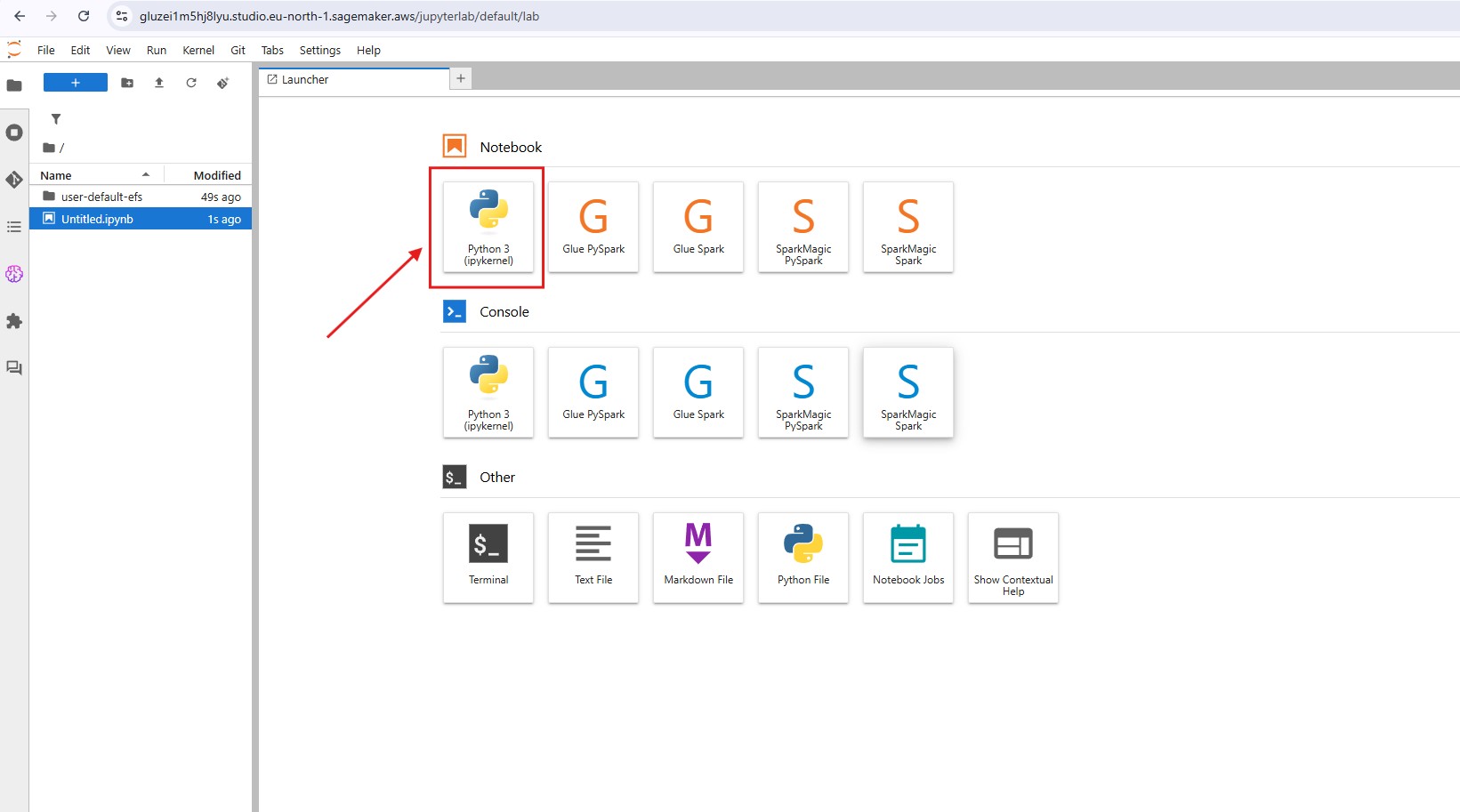Open a new Terminal
The image size is (1460, 812).
(x=488, y=557)
